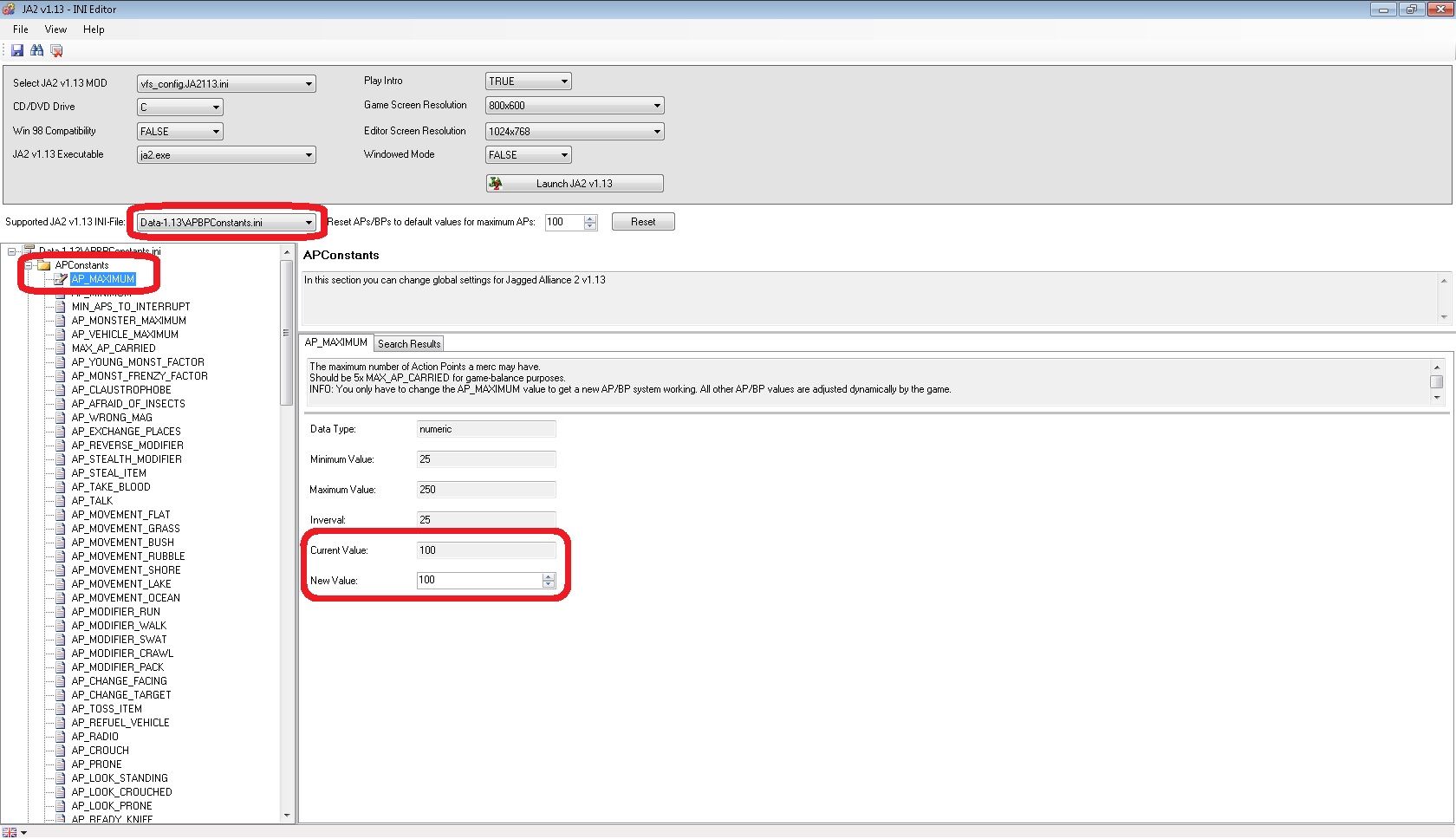This screenshot has width=1456, height=839.
Task: Click the document icon beside AP_CROUCH
Action: pos(61,751)
